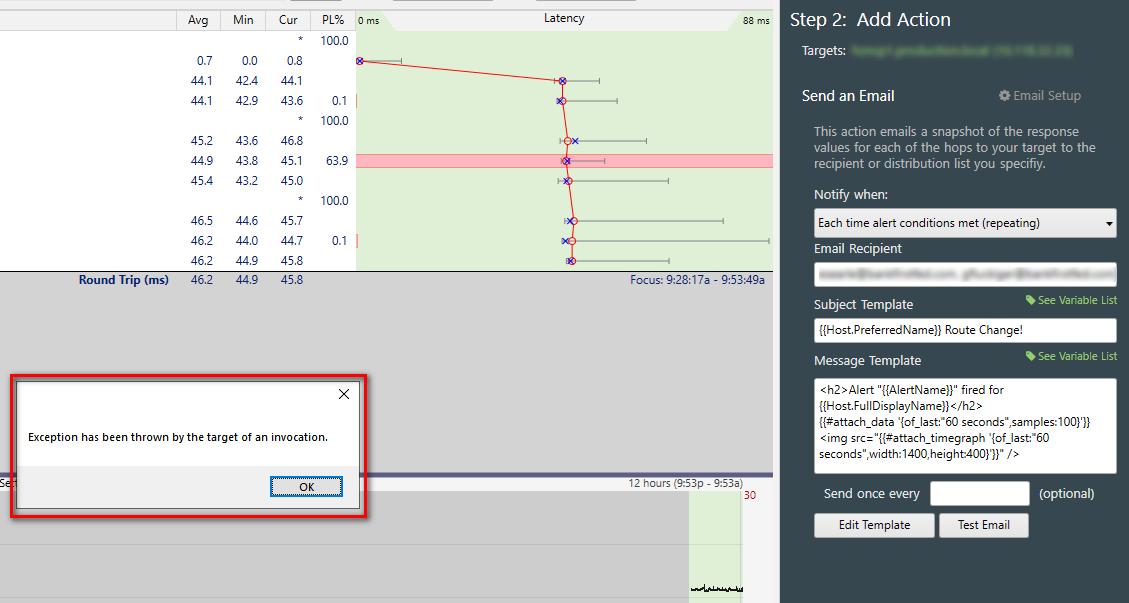This screenshot has width=1129, height=603.
Task: Click the Min column header
Action: coord(243,20)
